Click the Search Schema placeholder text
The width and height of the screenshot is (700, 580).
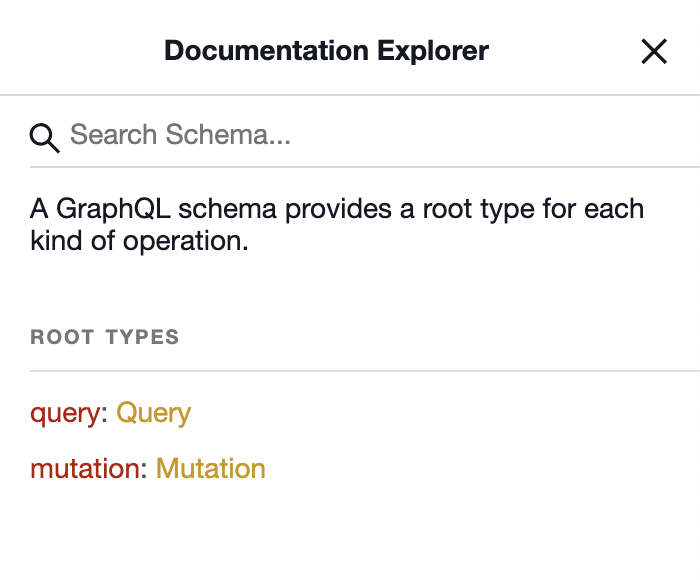(x=180, y=135)
